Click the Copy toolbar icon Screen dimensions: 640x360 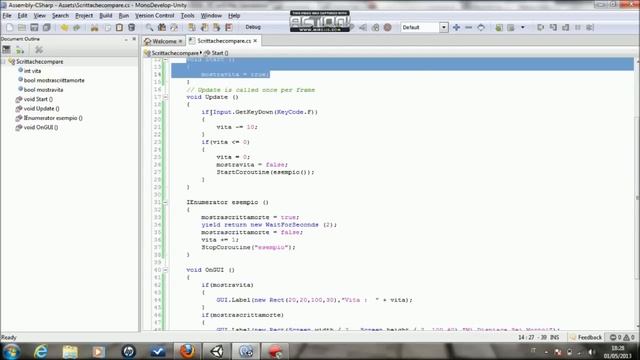point(107,27)
